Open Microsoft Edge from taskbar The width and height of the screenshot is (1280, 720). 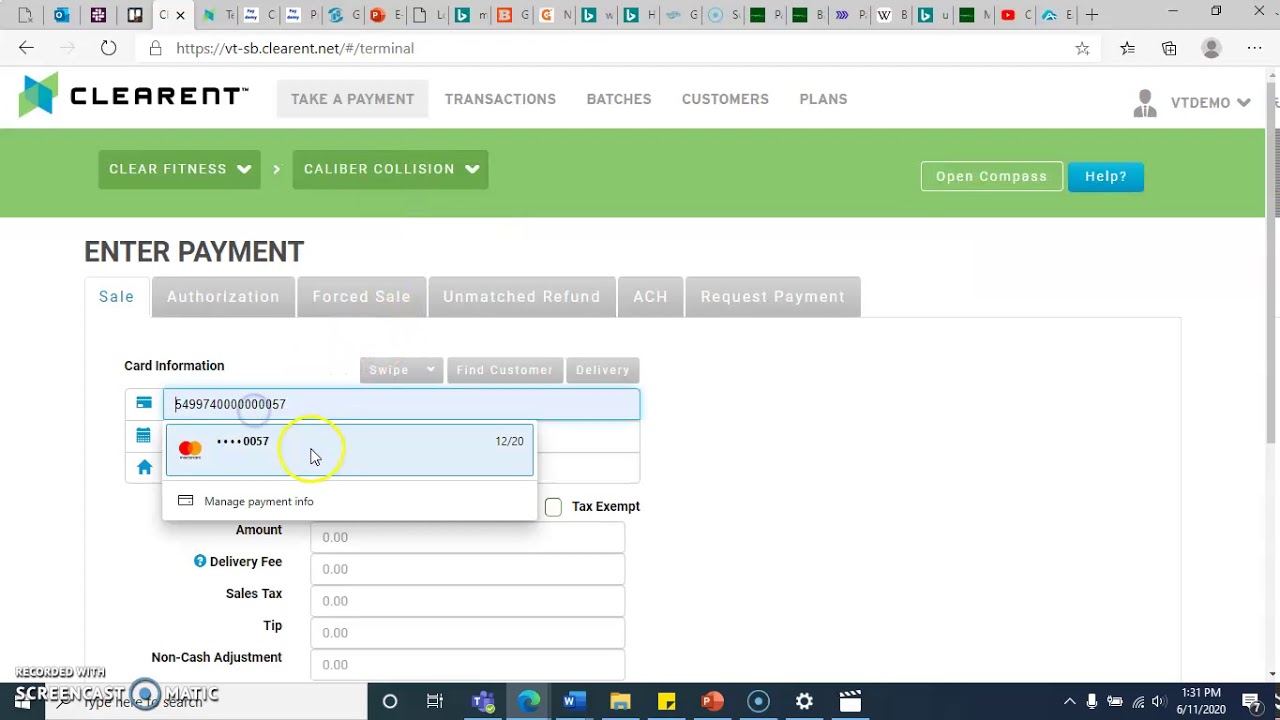click(x=529, y=701)
